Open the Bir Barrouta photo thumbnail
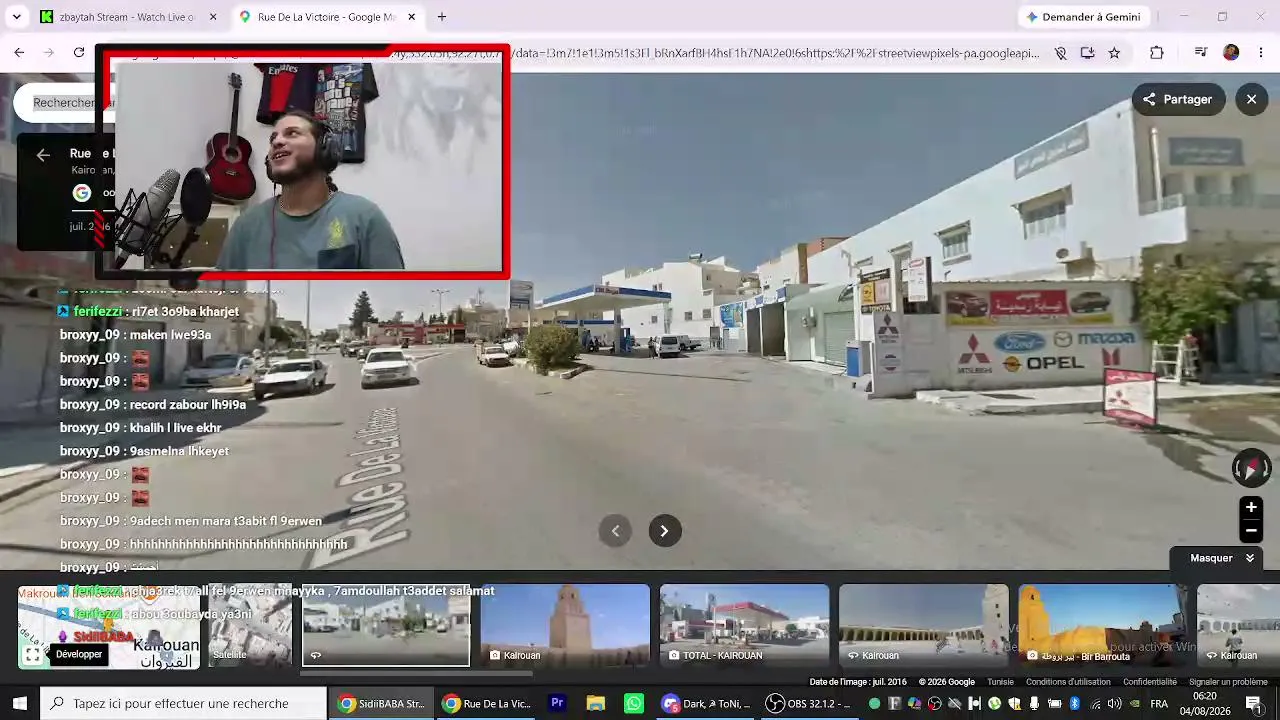Image resolution: width=1280 pixels, height=720 pixels. (x=1102, y=626)
